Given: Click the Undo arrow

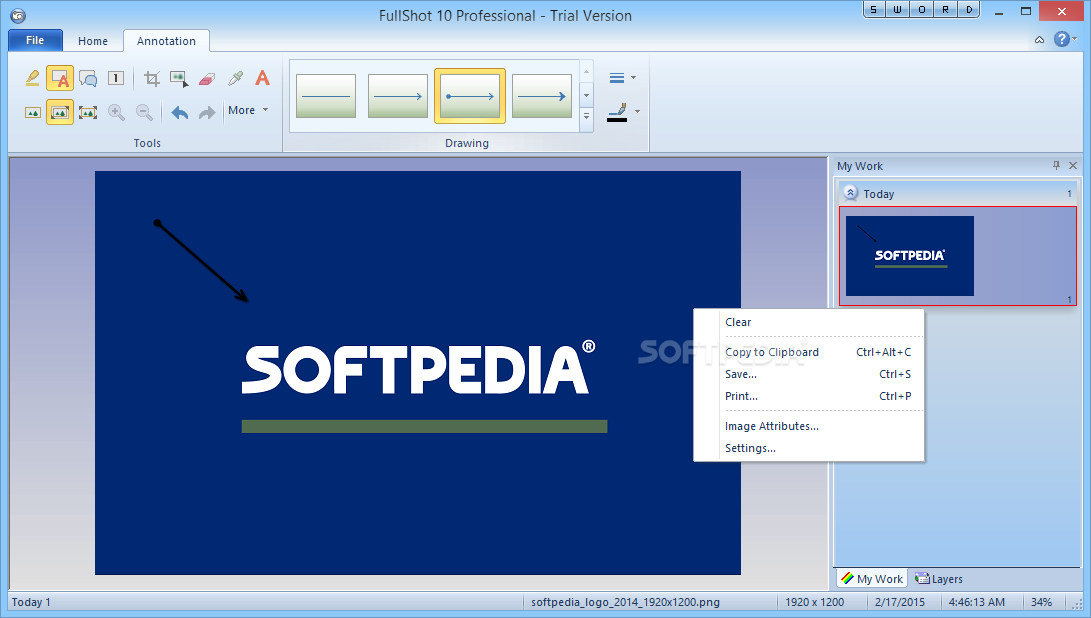Looking at the screenshot, I should (180, 112).
